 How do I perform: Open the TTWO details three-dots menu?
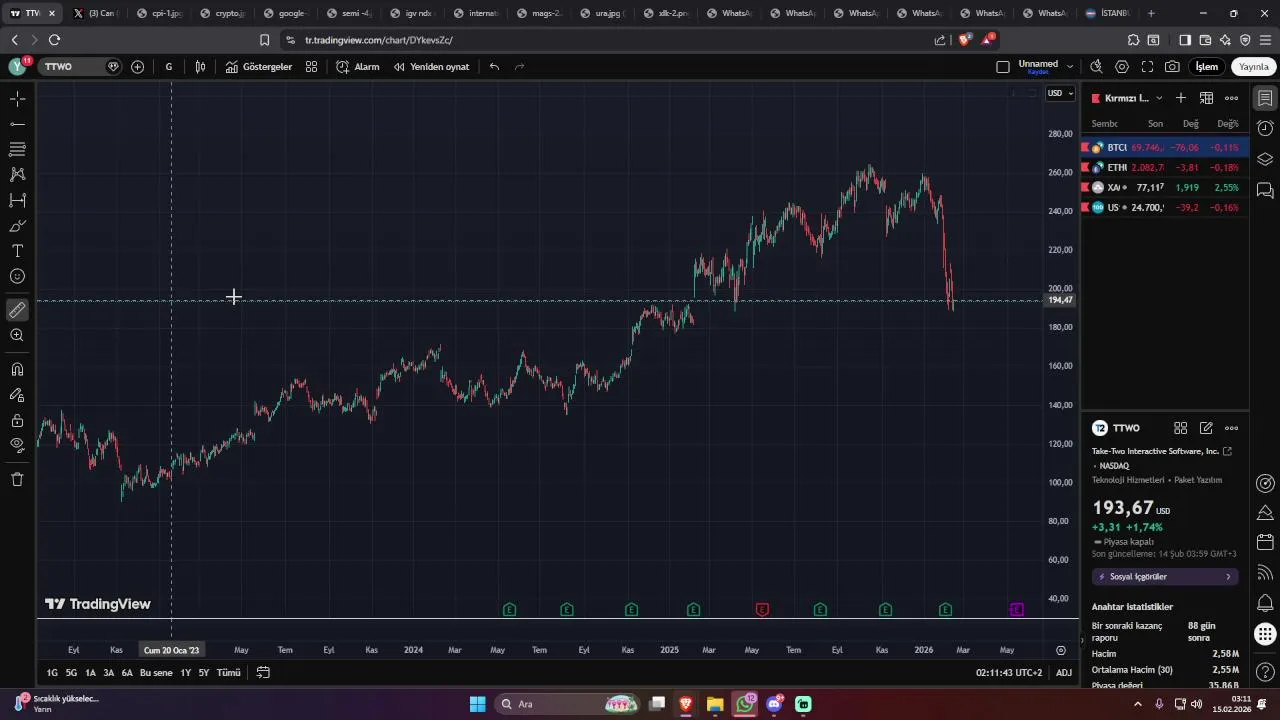coord(1232,428)
